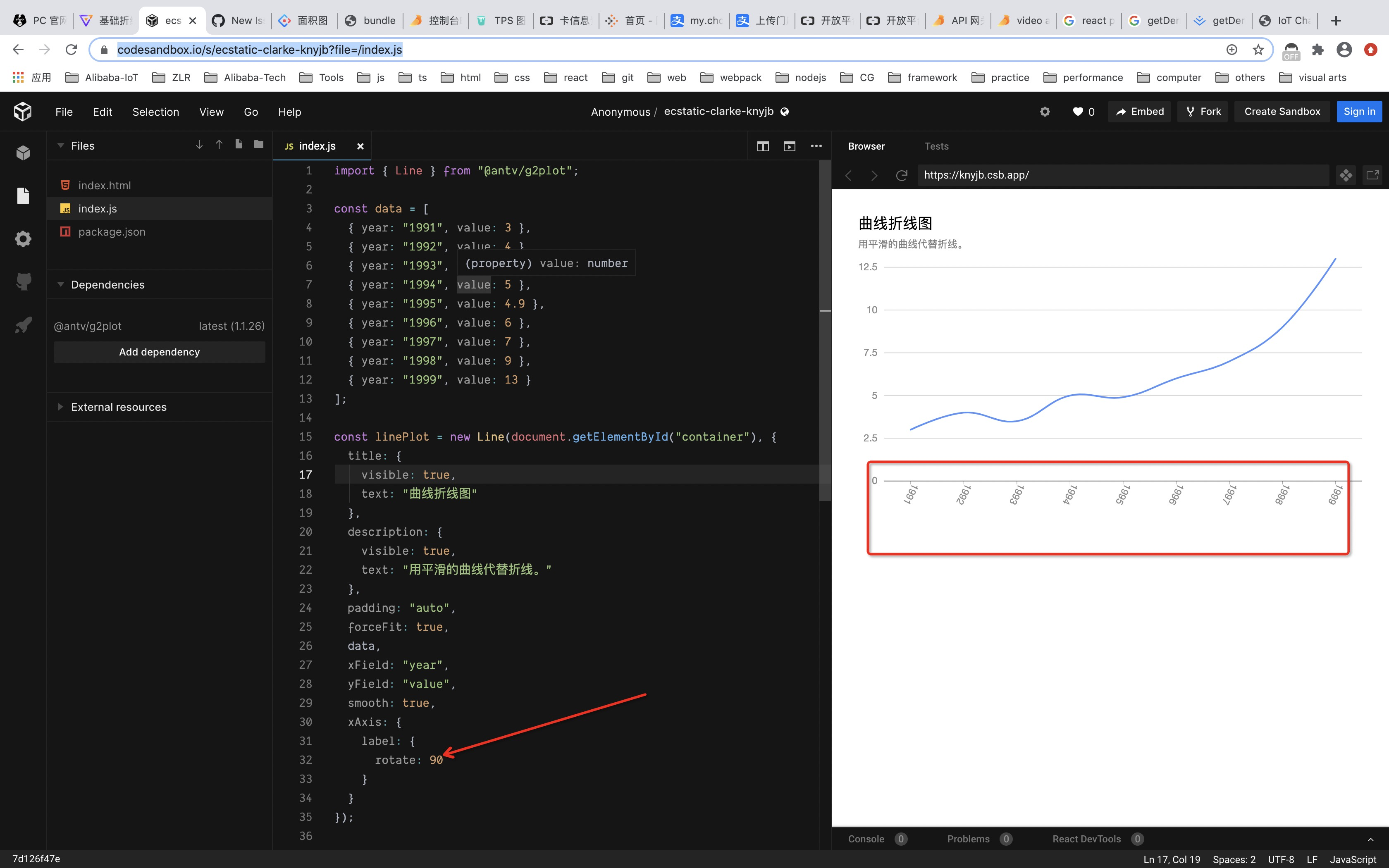This screenshot has height=868, width=1389.
Task: Click the split editor layout icon
Action: (763, 146)
